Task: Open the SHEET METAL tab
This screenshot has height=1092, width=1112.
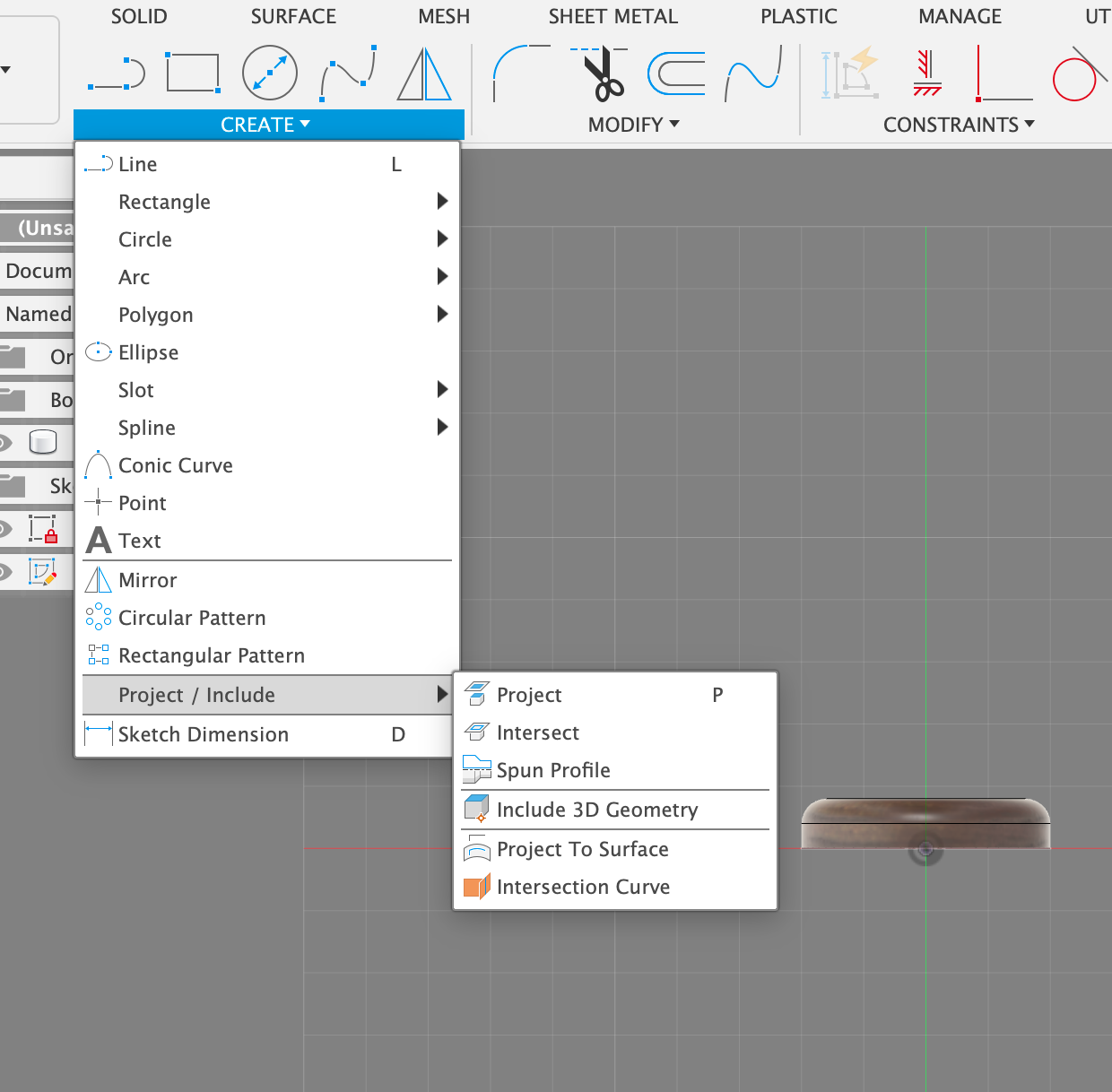Action: [x=613, y=16]
